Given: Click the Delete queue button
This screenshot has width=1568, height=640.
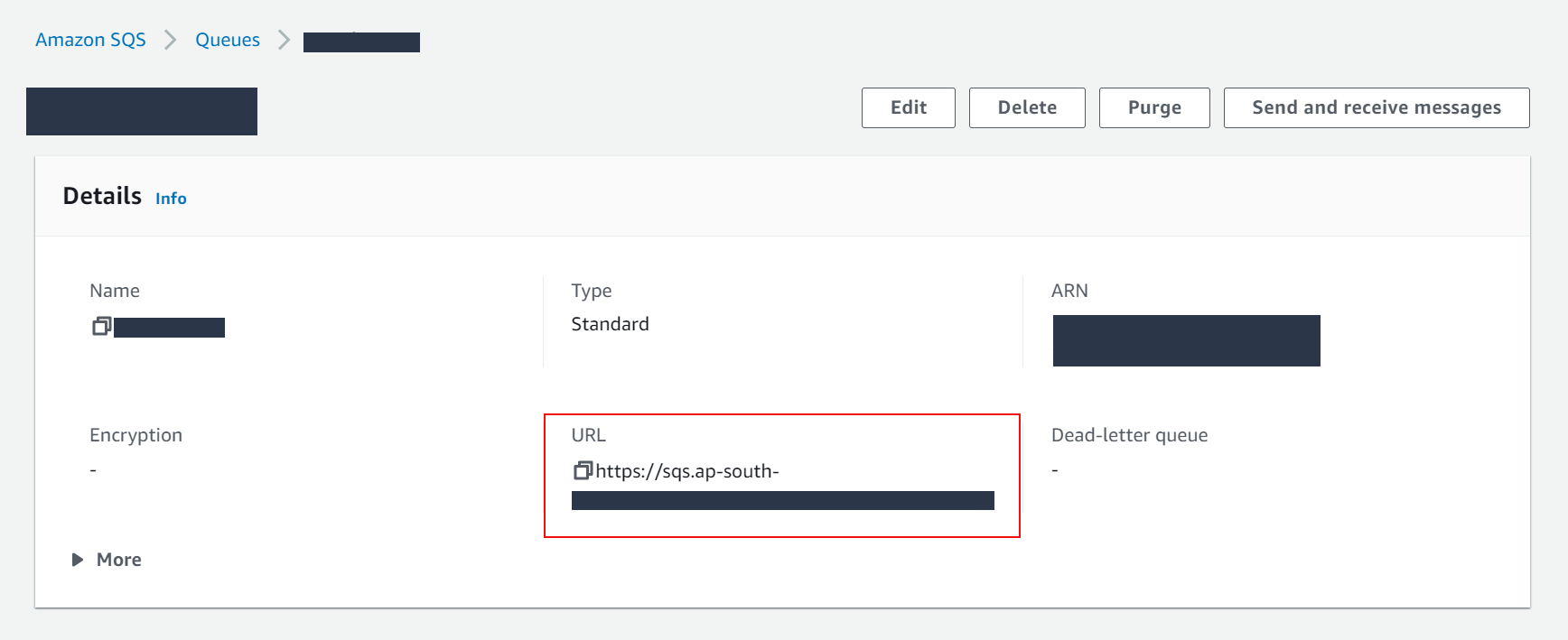Looking at the screenshot, I should pyautogui.click(x=1027, y=107).
